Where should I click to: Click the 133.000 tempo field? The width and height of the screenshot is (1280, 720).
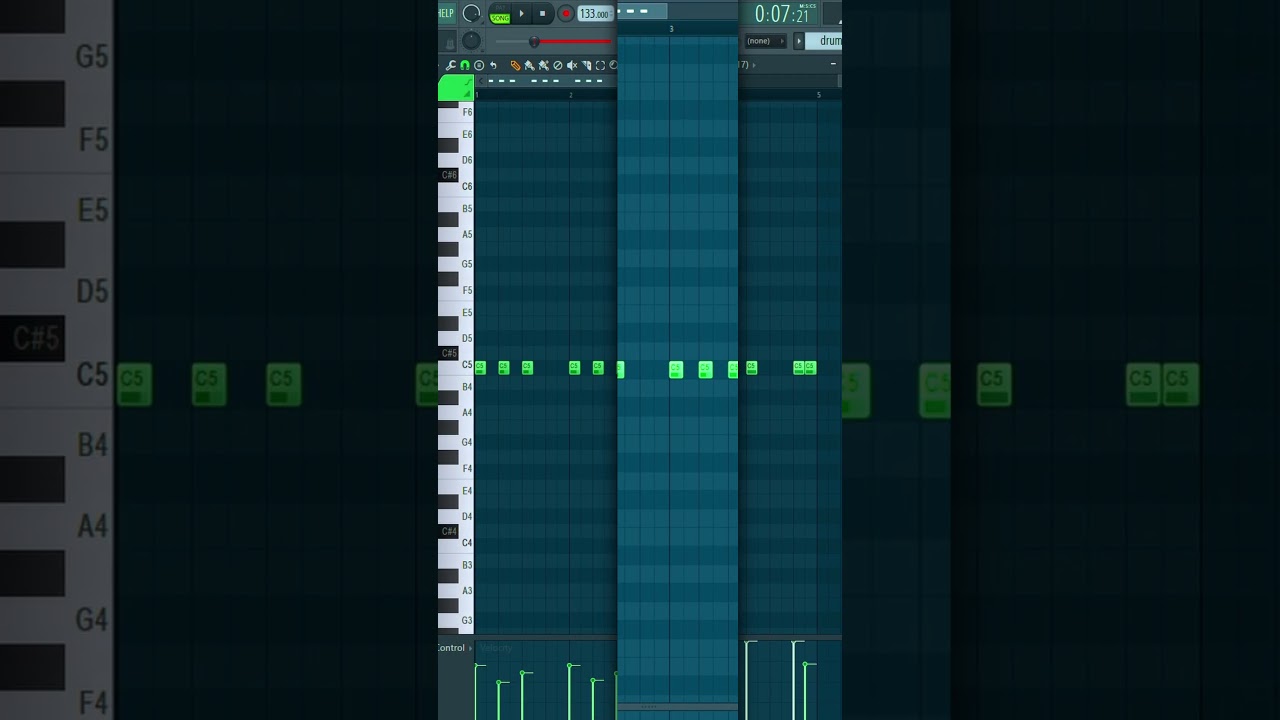595,14
